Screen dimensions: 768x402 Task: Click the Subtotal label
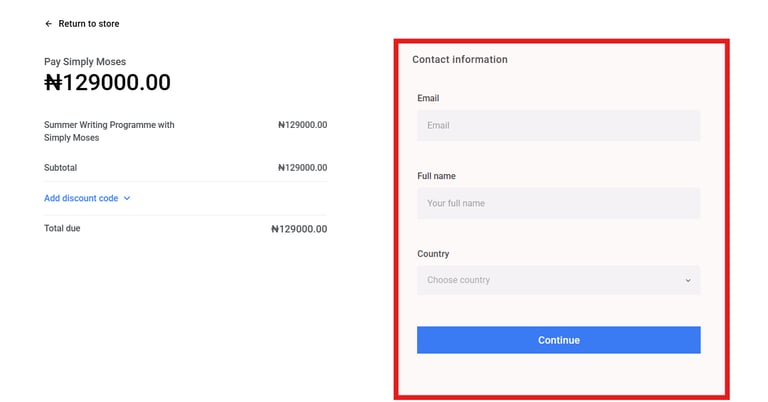[60, 168]
